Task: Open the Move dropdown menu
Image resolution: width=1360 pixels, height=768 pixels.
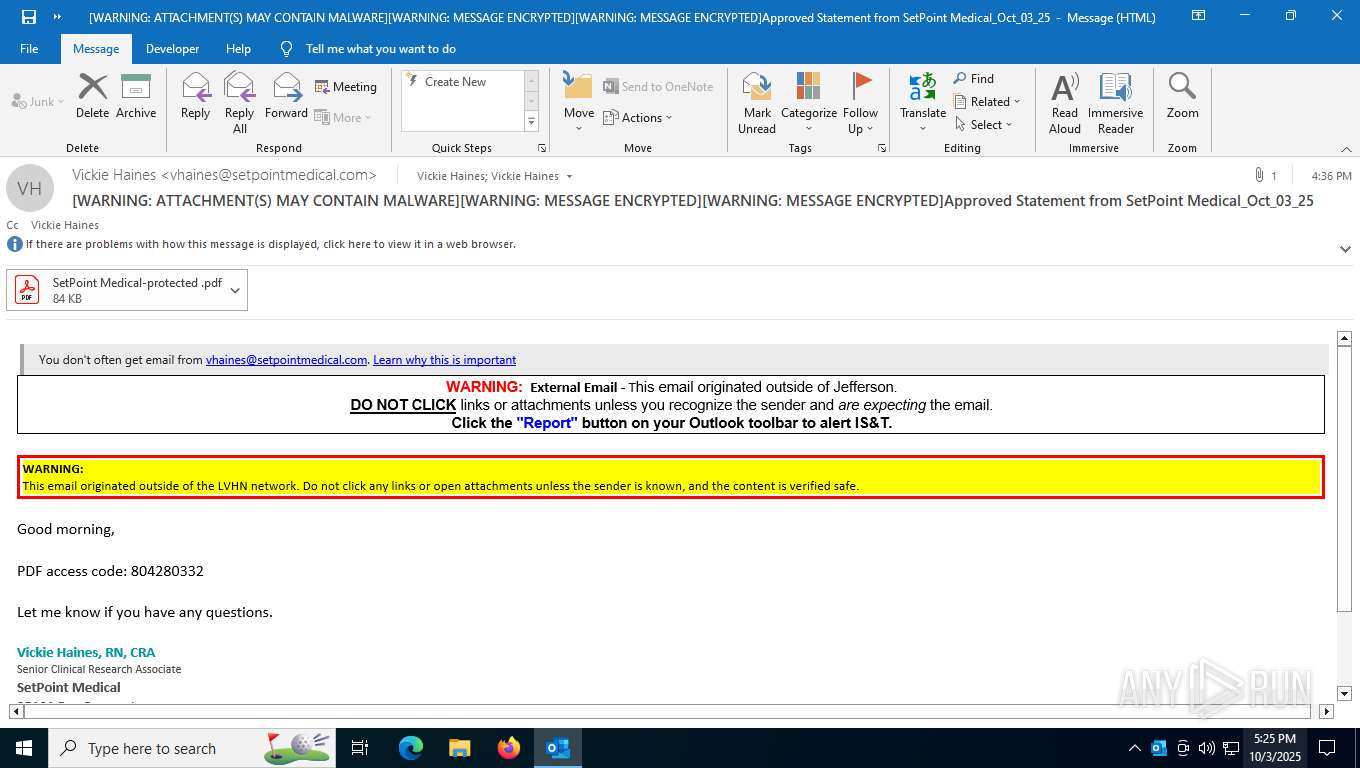Action: [579, 102]
